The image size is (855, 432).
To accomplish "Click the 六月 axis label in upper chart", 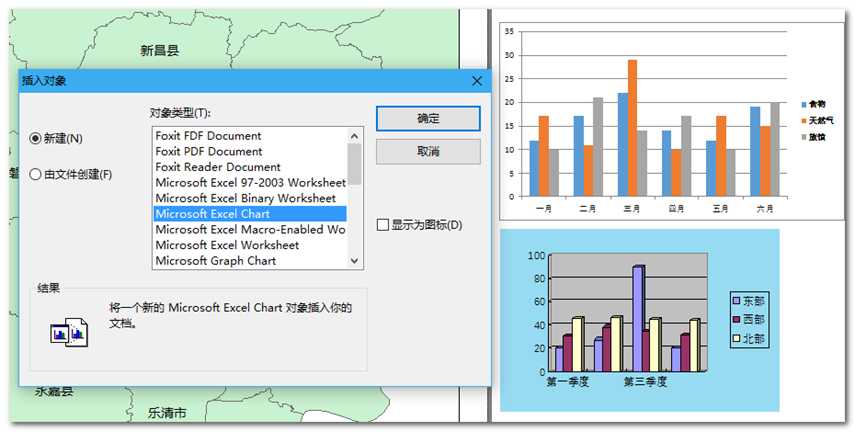I will click(765, 209).
